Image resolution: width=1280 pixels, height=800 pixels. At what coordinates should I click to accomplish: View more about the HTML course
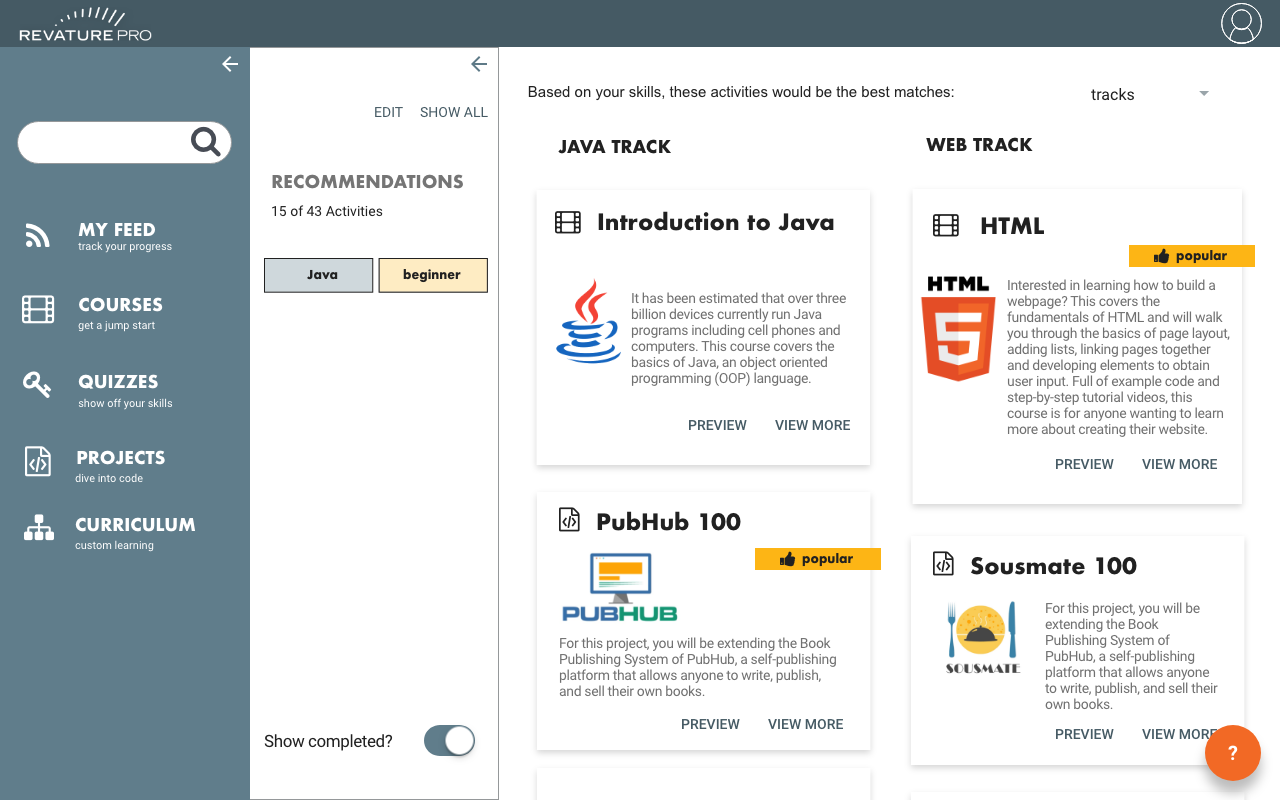[x=1180, y=464]
